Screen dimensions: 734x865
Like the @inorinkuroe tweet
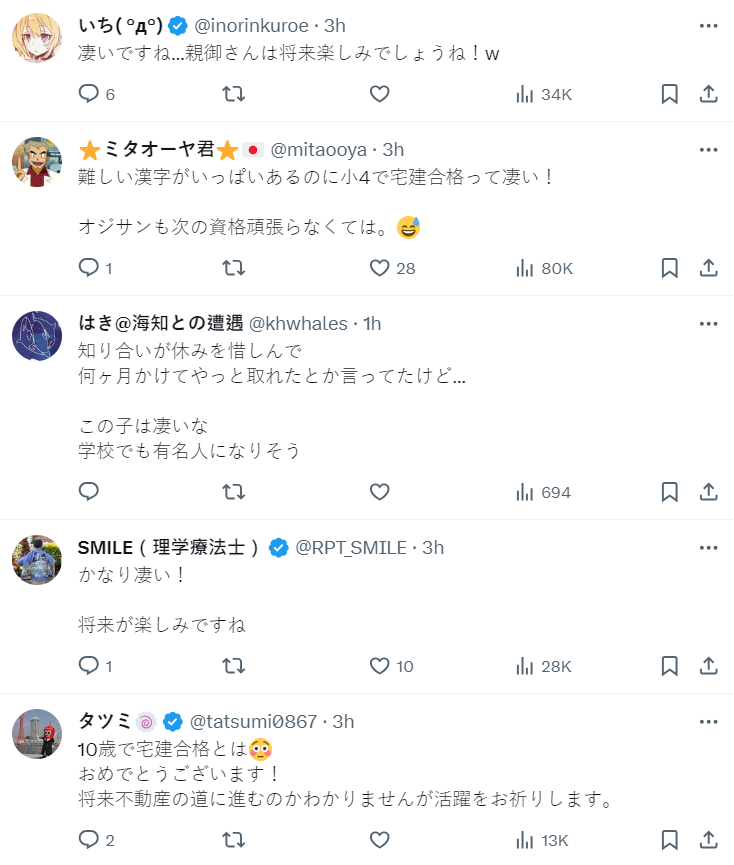pyautogui.click(x=379, y=94)
